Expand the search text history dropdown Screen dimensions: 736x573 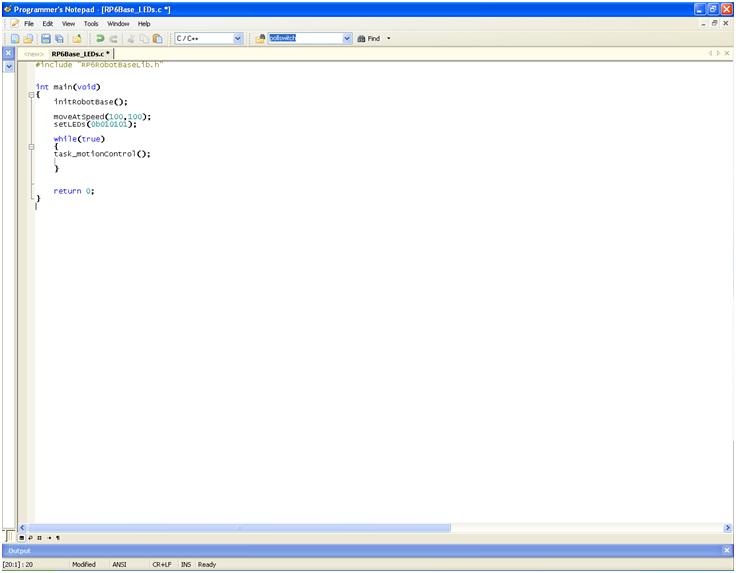point(347,39)
